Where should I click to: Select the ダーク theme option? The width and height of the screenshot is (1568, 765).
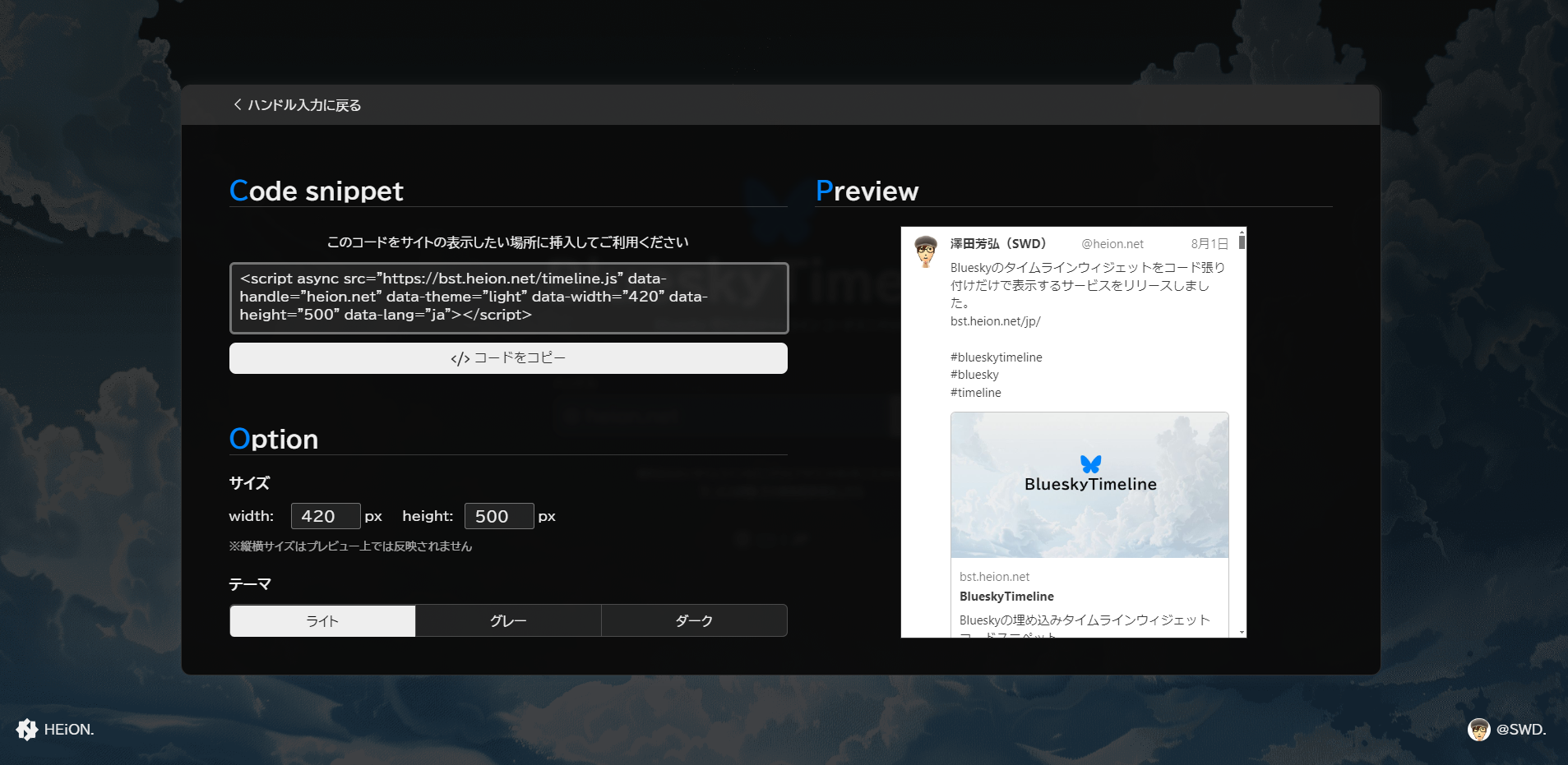point(695,620)
